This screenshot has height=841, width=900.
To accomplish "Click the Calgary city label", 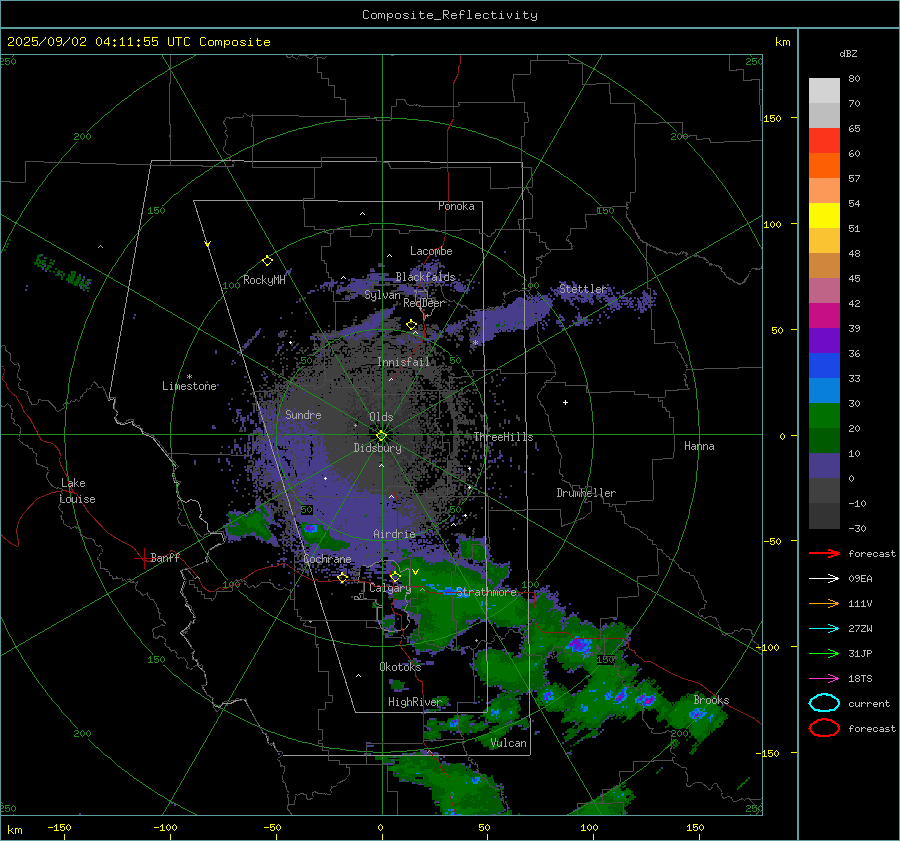I will pyautogui.click(x=390, y=588).
